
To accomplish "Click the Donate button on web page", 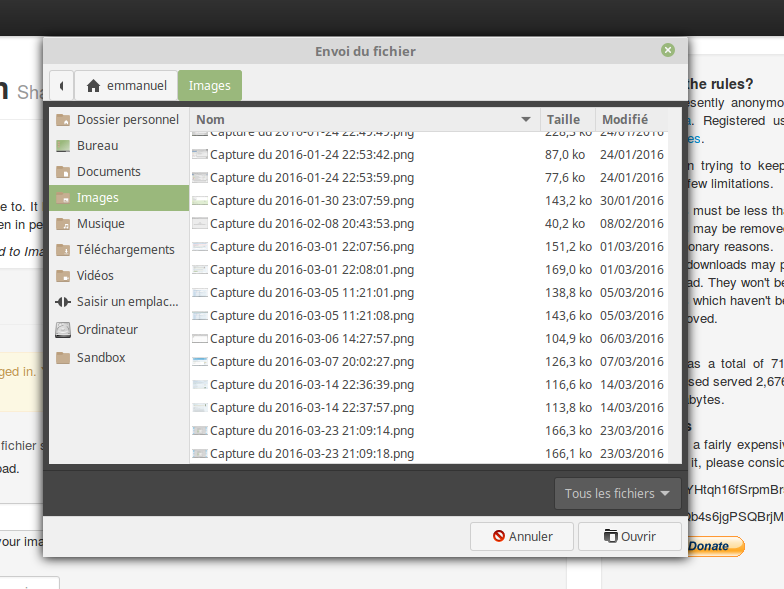I will (x=715, y=546).
